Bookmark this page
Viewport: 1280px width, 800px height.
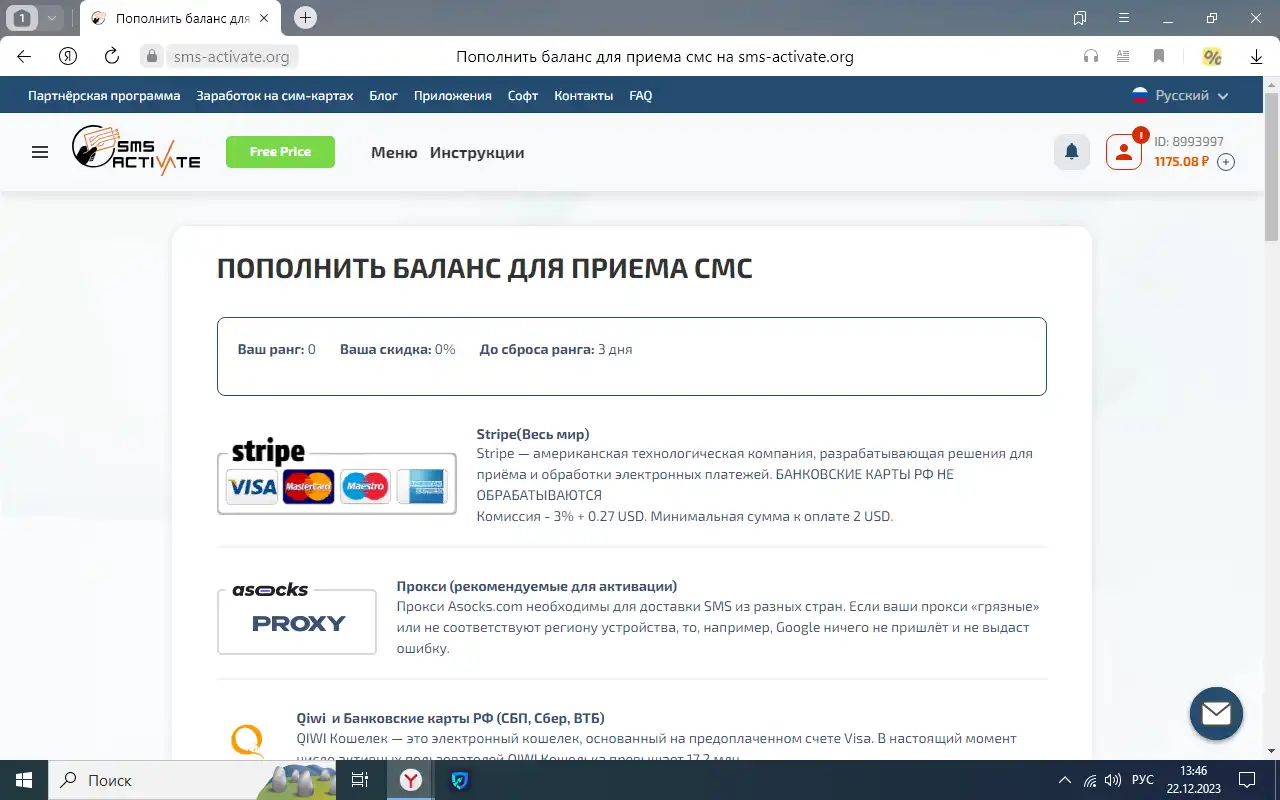[1159, 57]
